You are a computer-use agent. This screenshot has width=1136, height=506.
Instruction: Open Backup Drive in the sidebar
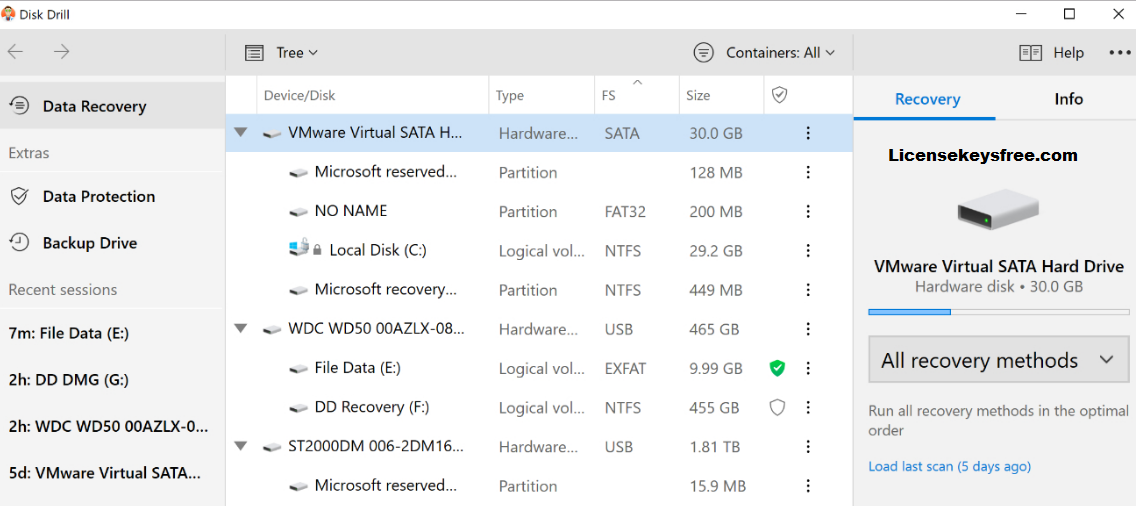tap(112, 243)
